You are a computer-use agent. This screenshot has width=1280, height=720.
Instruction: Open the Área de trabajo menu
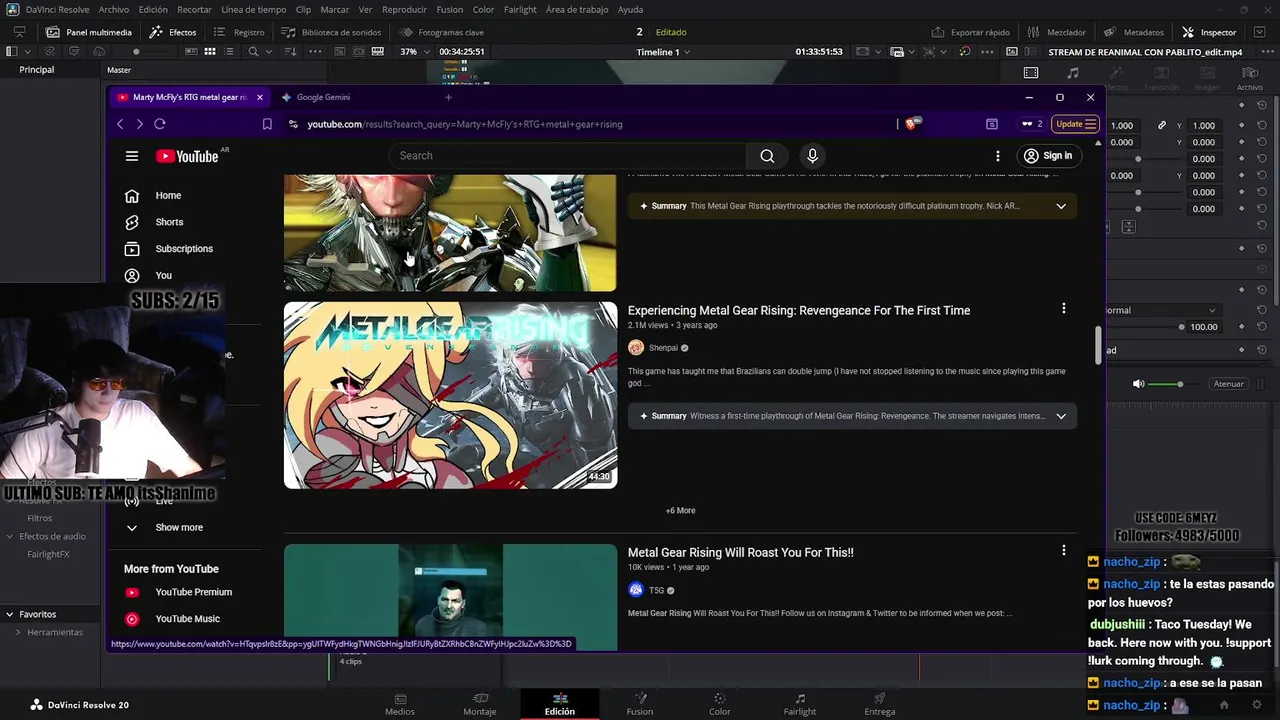(x=577, y=9)
